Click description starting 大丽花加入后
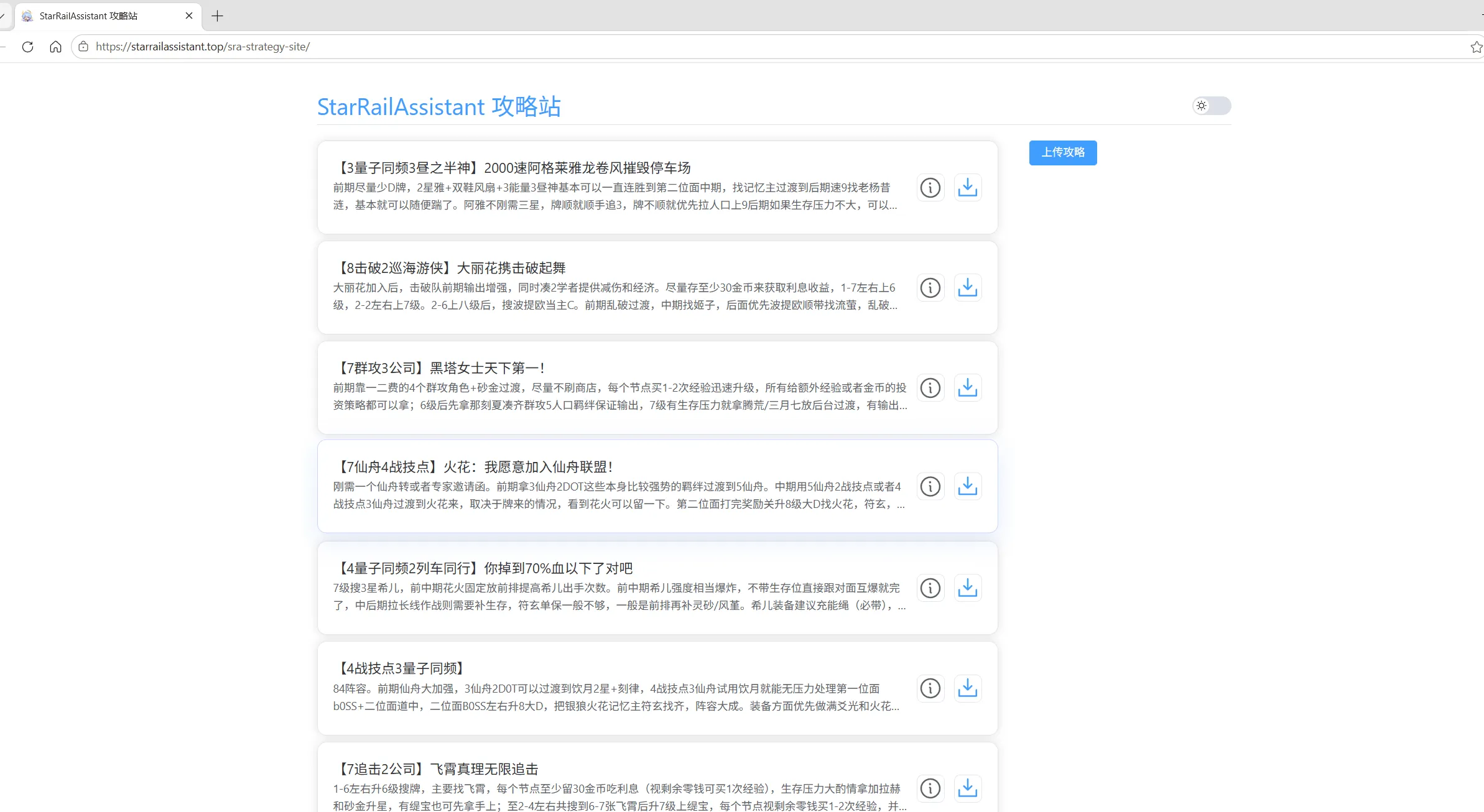 [x=616, y=297]
